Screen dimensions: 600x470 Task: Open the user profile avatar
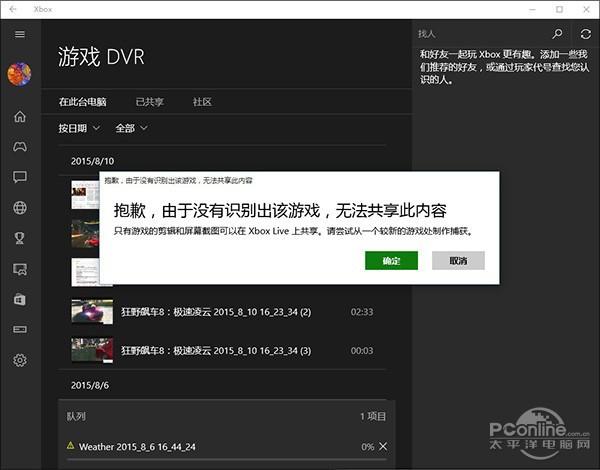click(x=19, y=74)
